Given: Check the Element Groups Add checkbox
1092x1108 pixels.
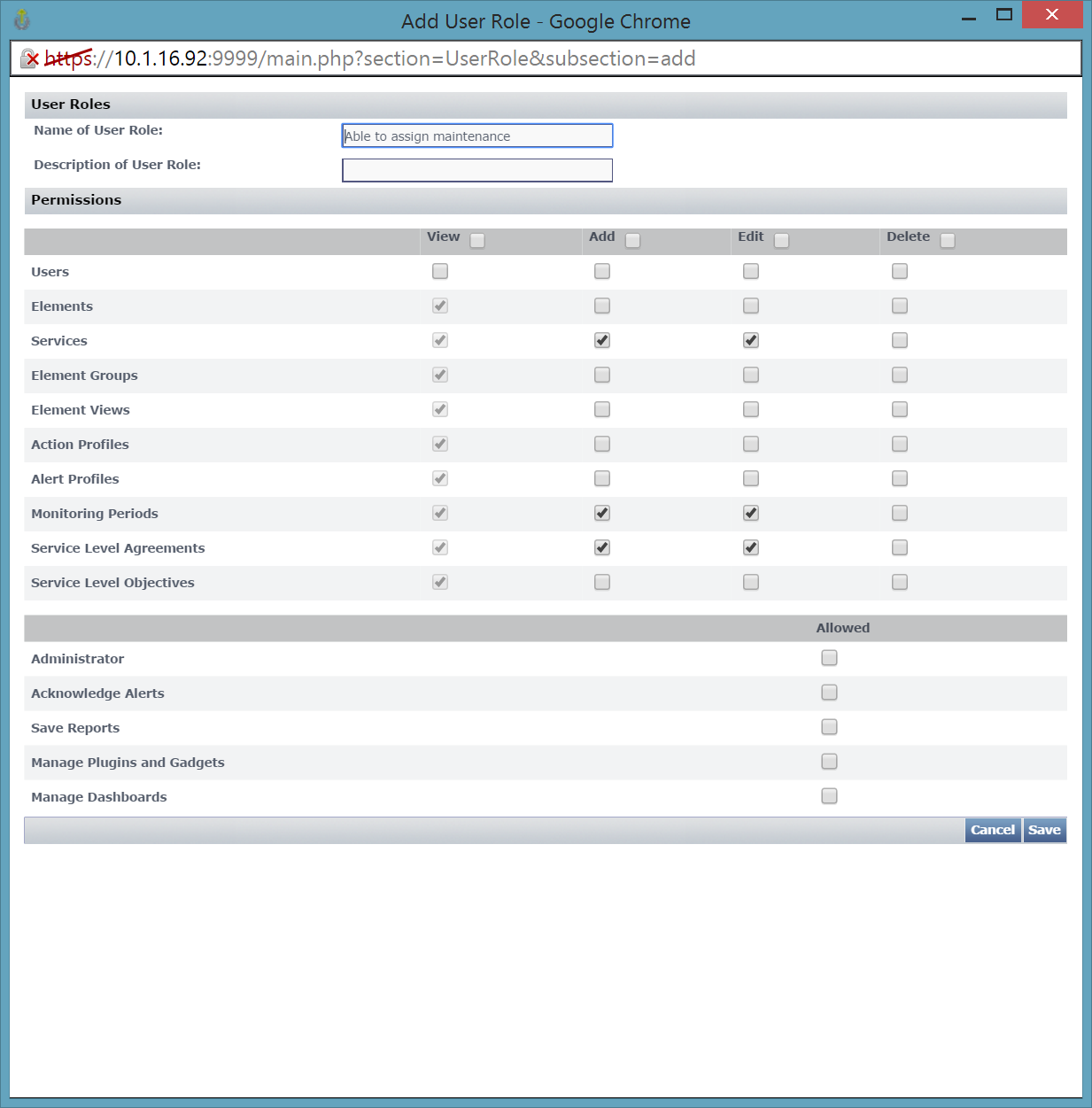Looking at the screenshot, I should (x=602, y=375).
